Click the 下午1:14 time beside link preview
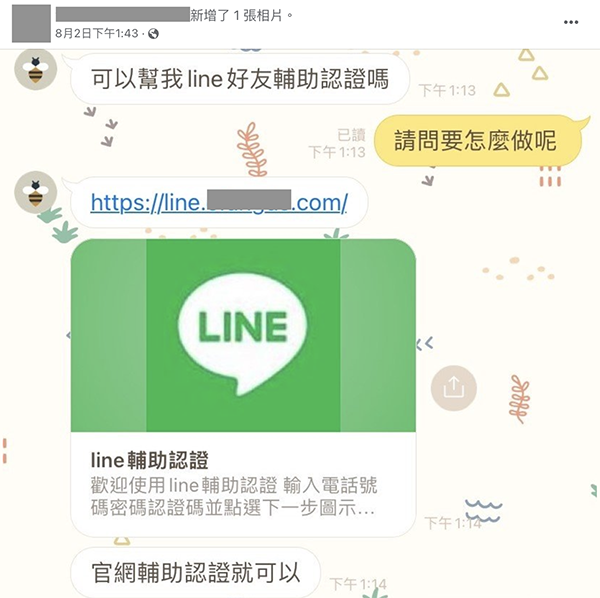 tap(452, 523)
